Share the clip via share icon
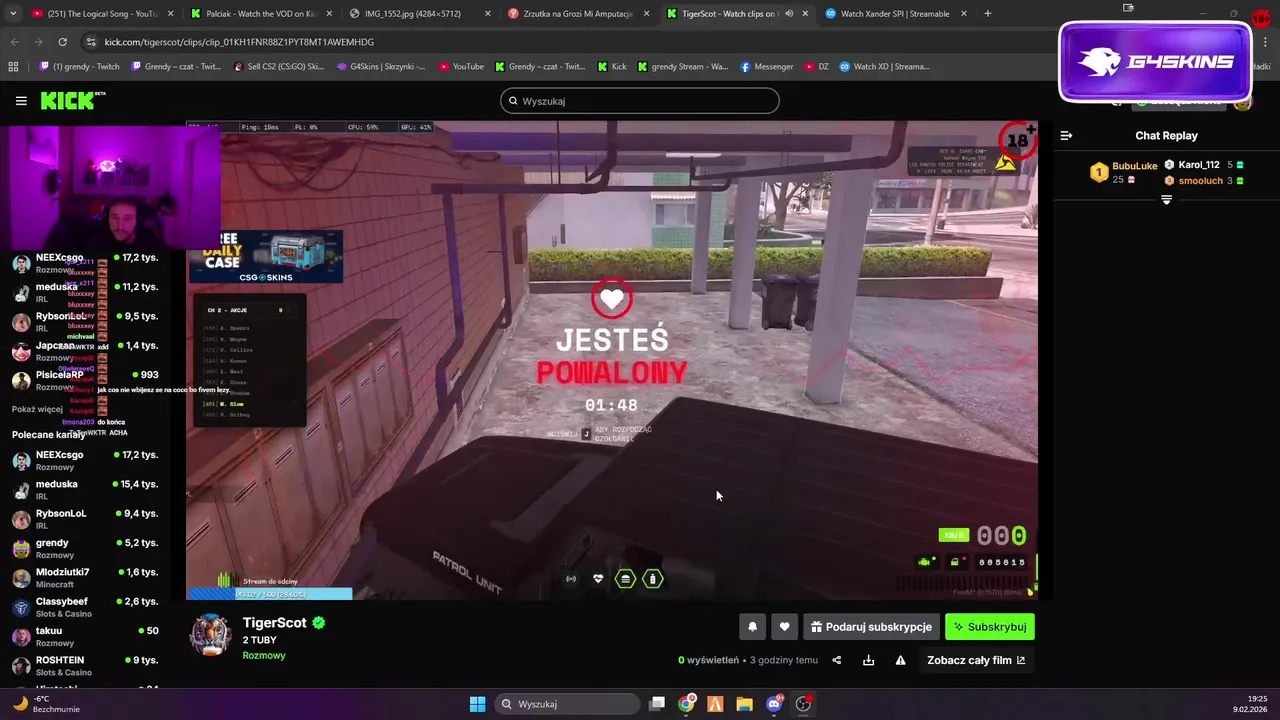Image resolution: width=1280 pixels, height=720 pixels. (837, 660)
